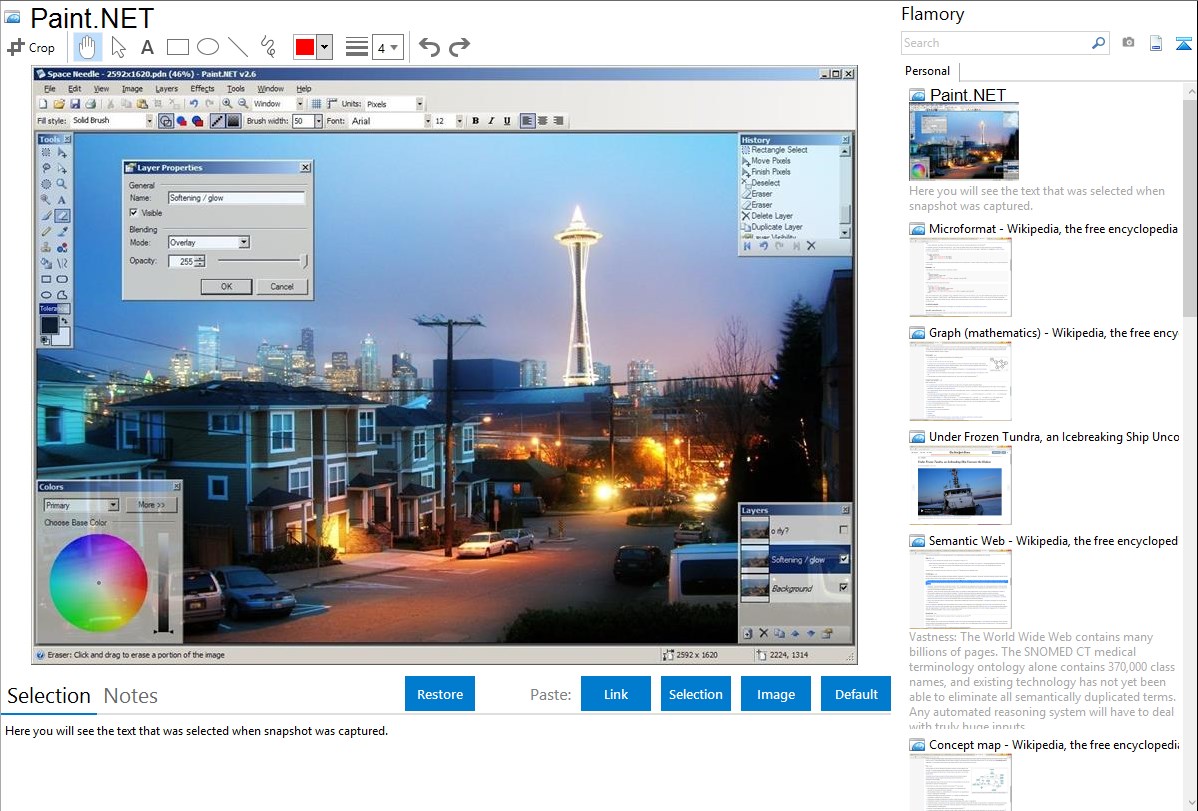Screen dimensions: 1198x811
Task: Undo the last annotation
Action: coord(429,47)
